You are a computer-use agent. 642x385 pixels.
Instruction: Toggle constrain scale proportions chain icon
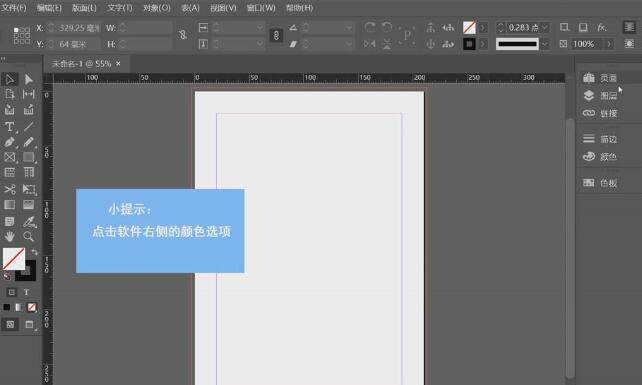[x=276, y=35]
